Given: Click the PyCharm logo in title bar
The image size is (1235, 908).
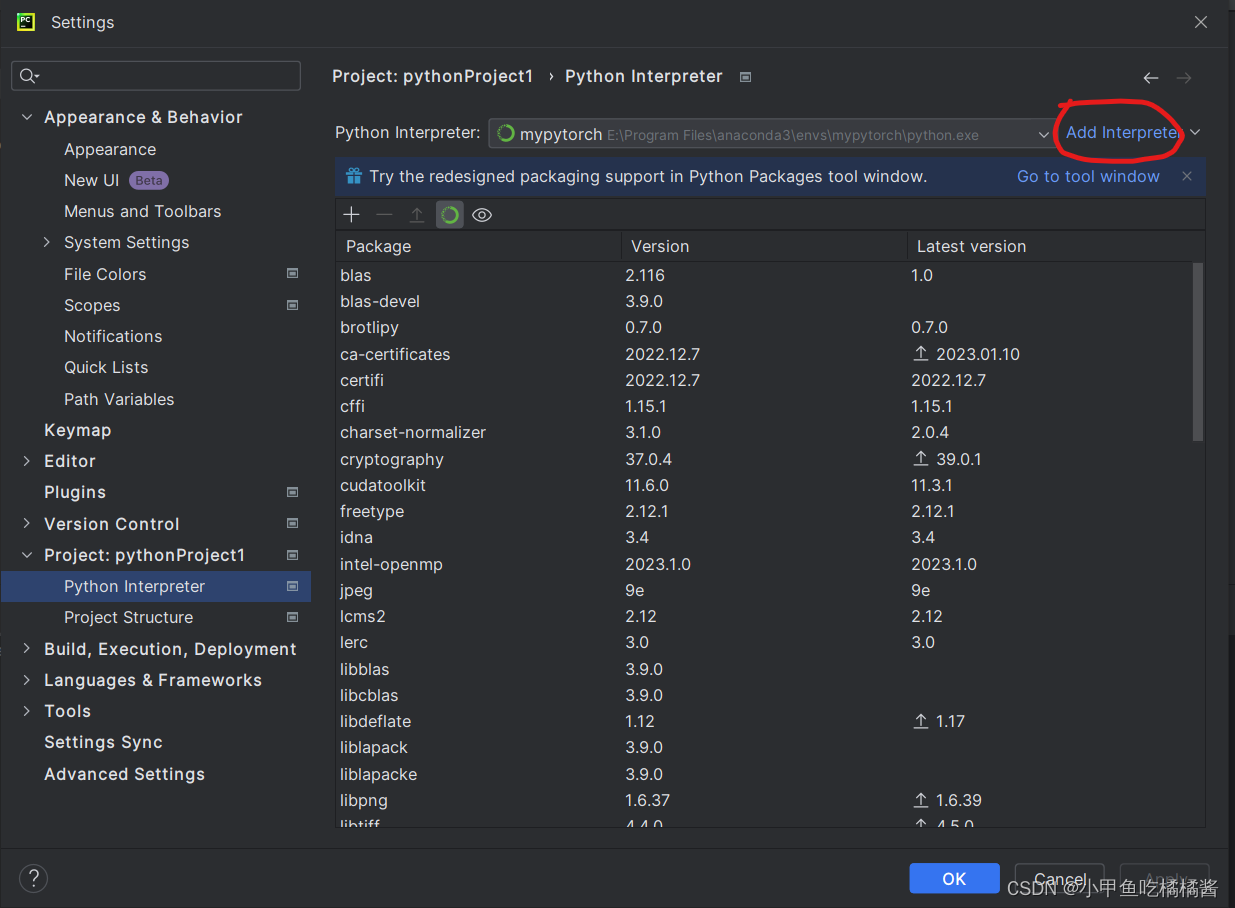Looking at the screenshot, I should click(x=26, y=22).
